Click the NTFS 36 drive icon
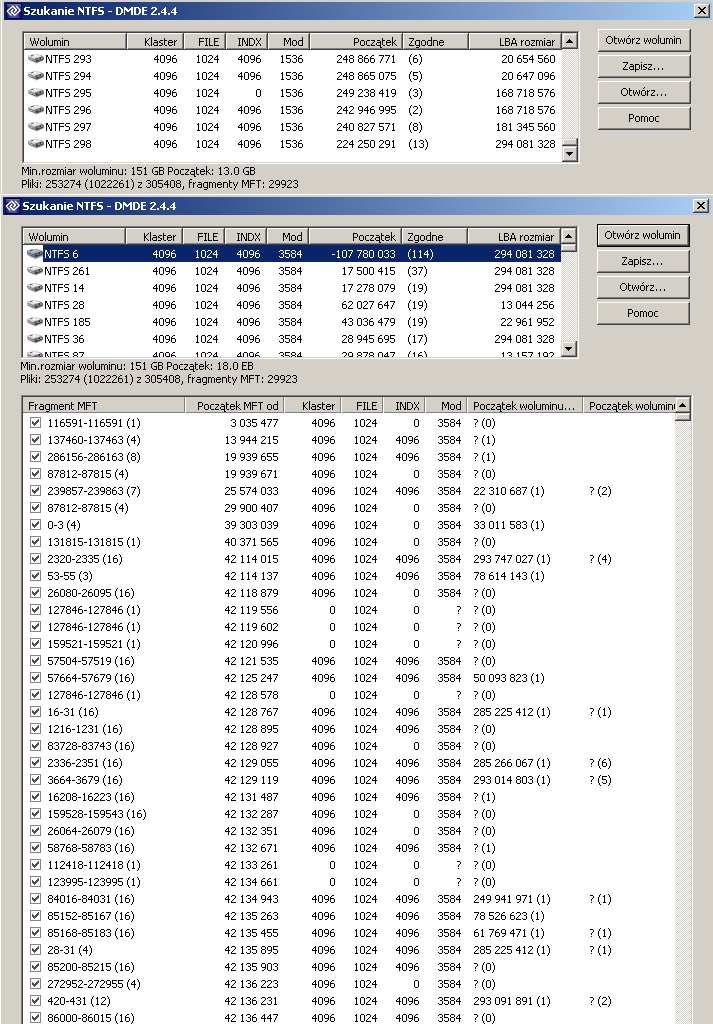The height and width of the screenshot is (1024, 713). (35, 338)
